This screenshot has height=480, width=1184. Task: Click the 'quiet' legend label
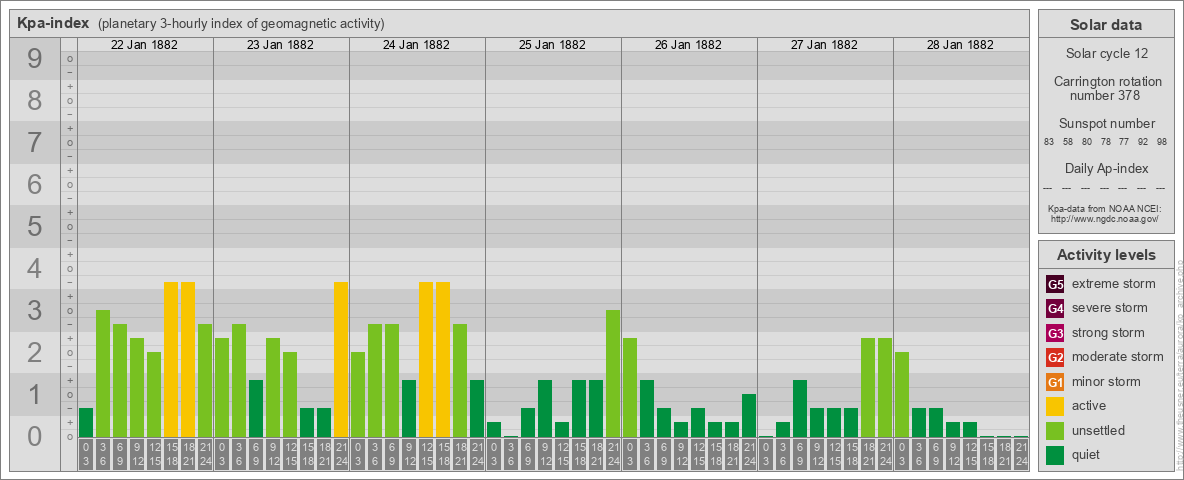click(x=1088, y=455)
